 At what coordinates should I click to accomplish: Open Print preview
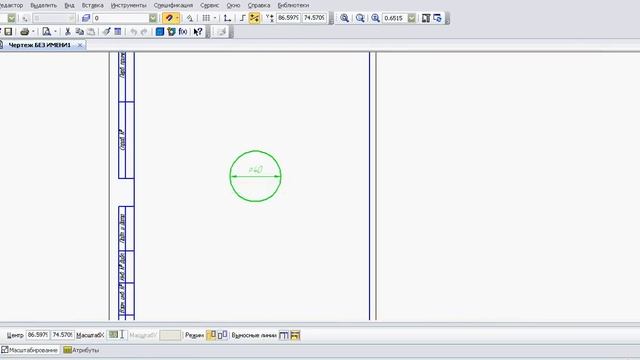[x=47, y=31]
